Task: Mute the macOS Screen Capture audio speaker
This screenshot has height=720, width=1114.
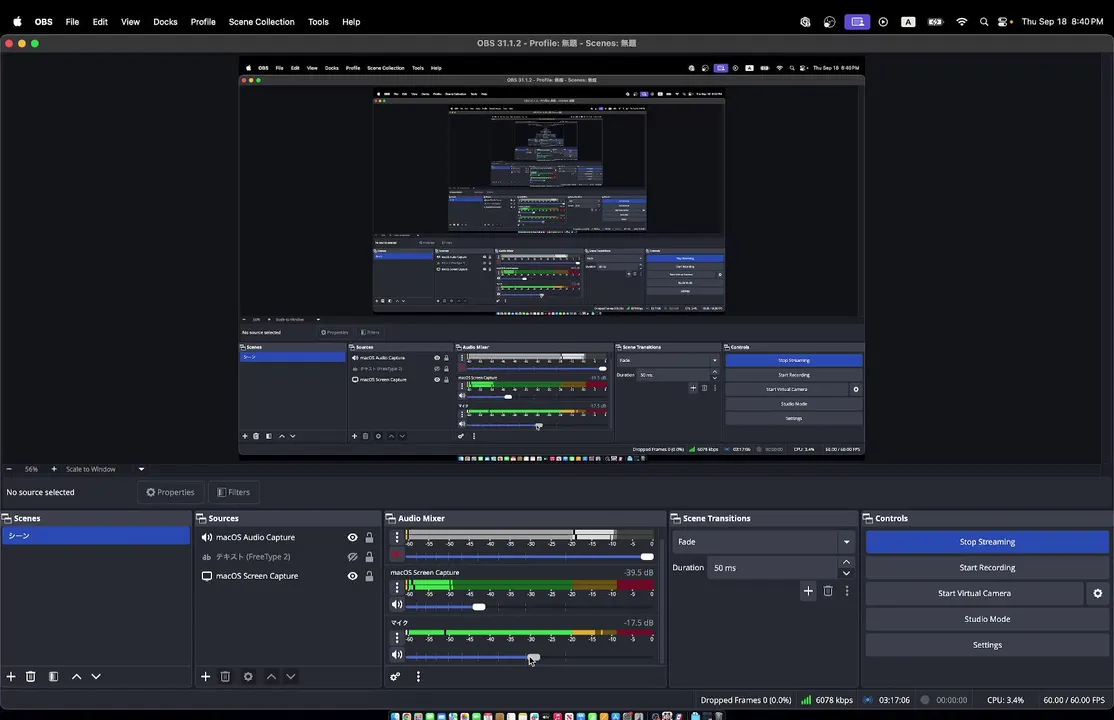Action: click(x=397, y=605)
